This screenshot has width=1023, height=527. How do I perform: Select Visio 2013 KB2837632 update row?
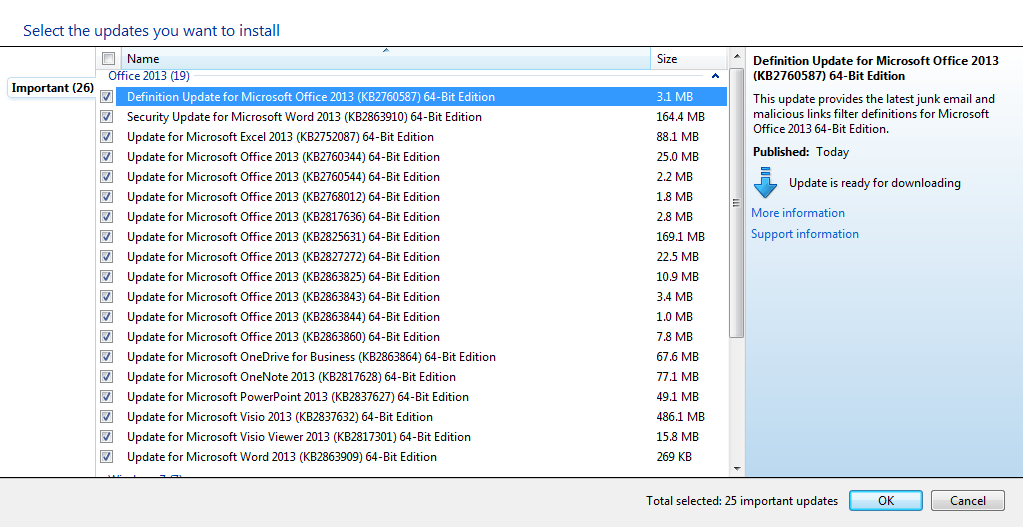[421, 417]
